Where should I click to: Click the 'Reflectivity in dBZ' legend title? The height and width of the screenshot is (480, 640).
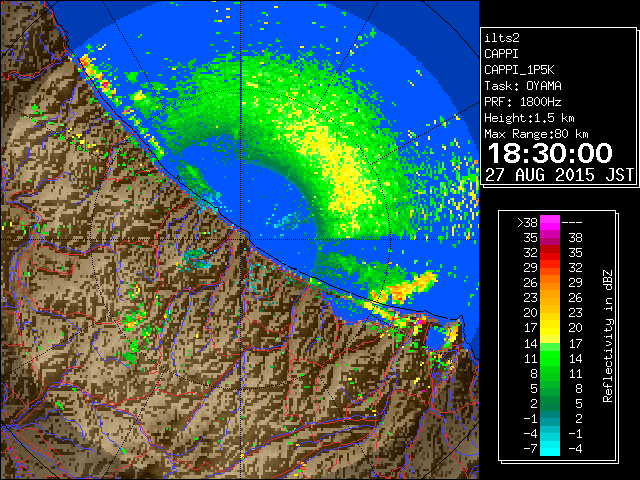(608, 336)
